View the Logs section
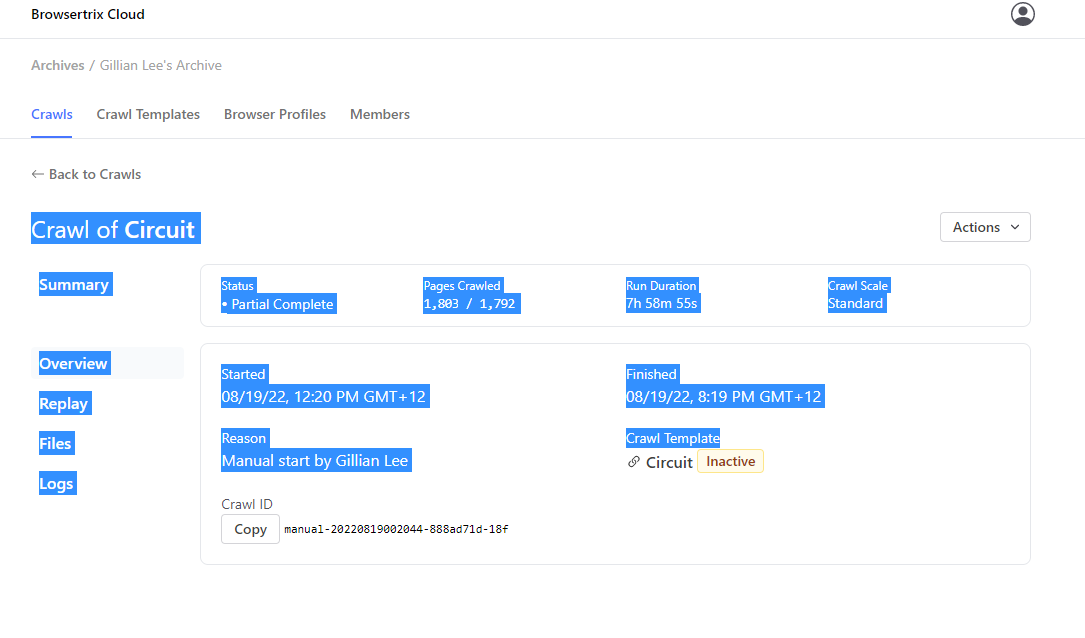The image size is (1085, 638). (57, 483)
